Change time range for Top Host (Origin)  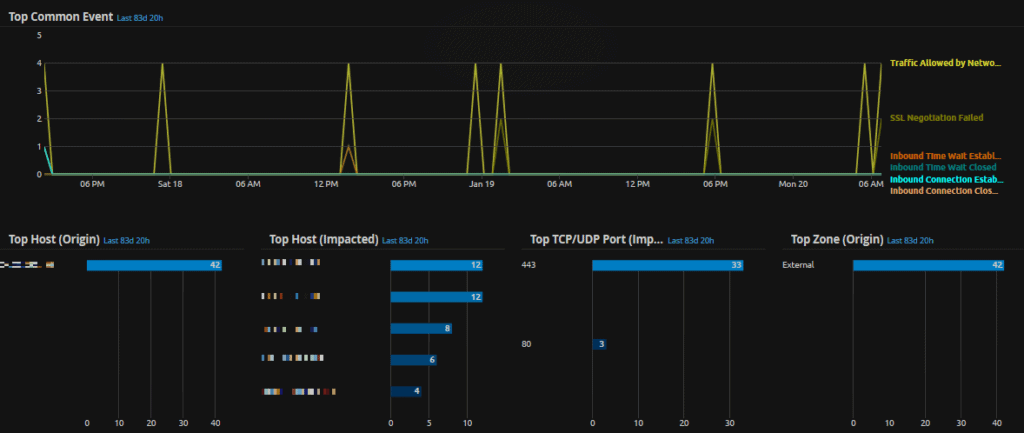(126, 241)
